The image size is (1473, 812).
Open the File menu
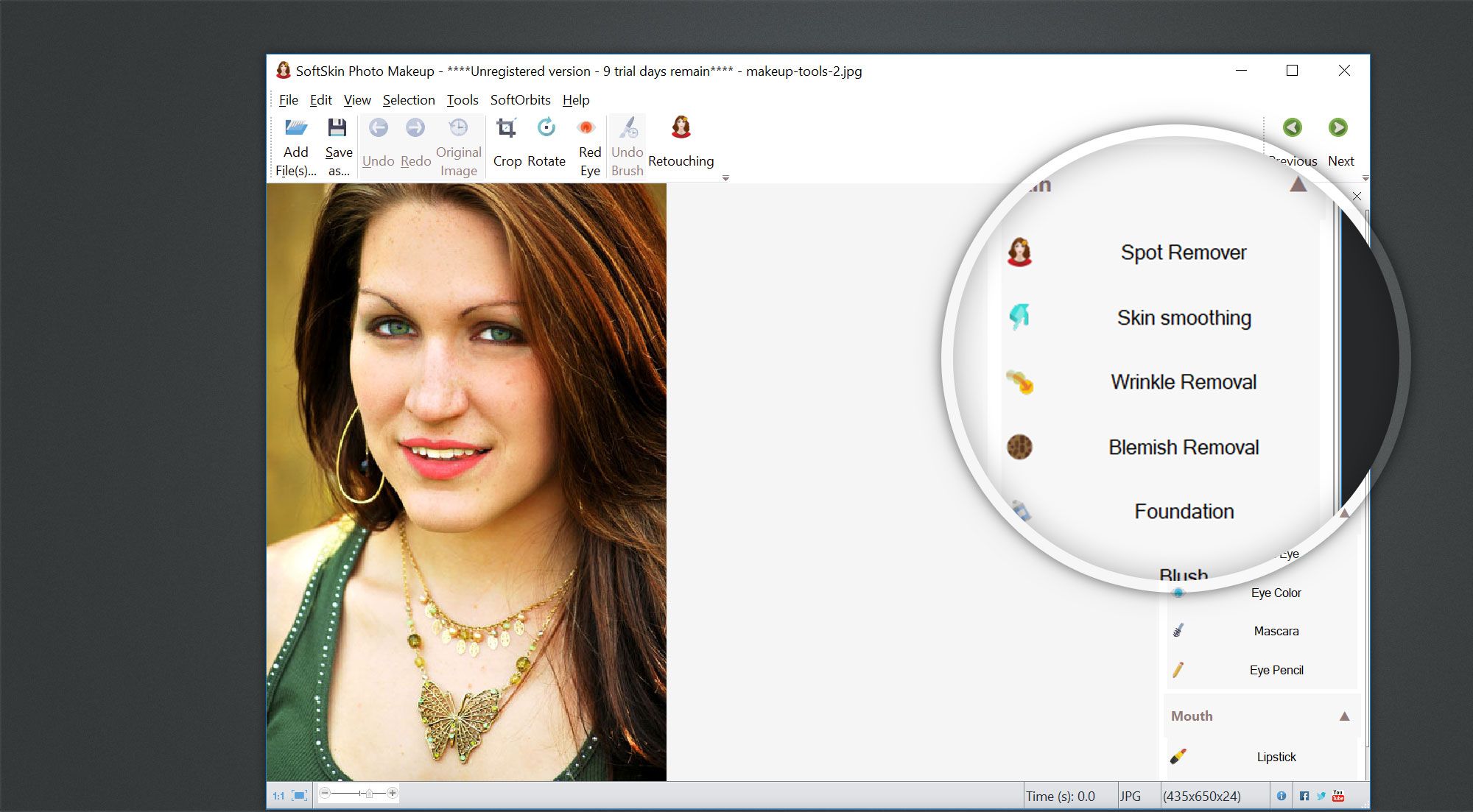(288, 99)
